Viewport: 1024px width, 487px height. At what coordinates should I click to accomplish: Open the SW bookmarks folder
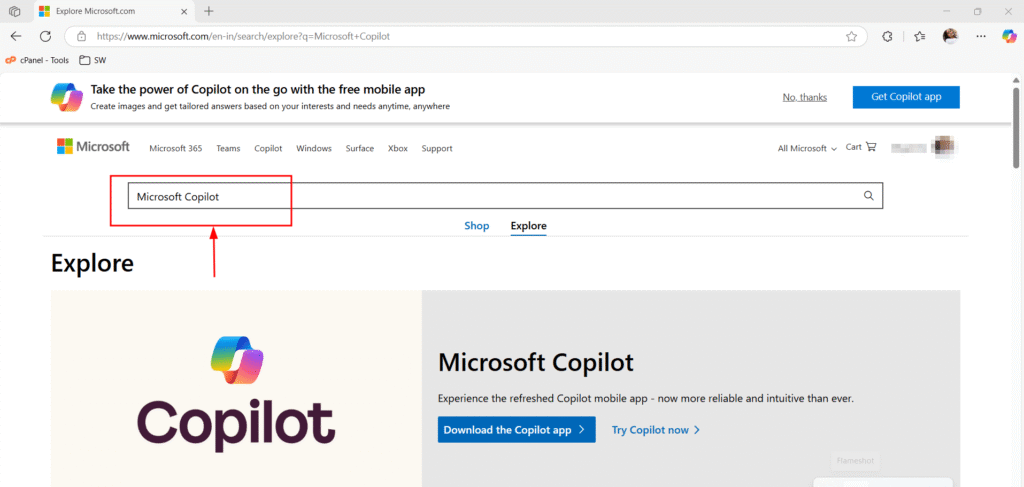tap(93, 60)
